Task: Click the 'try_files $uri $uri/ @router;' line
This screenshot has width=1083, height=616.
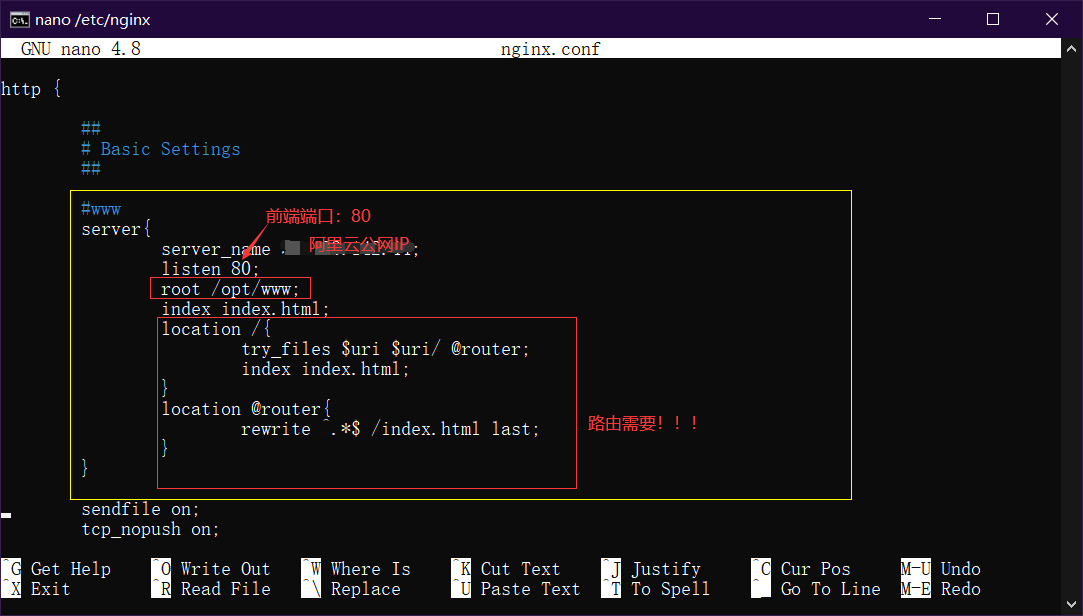Action: pos(385,349)
